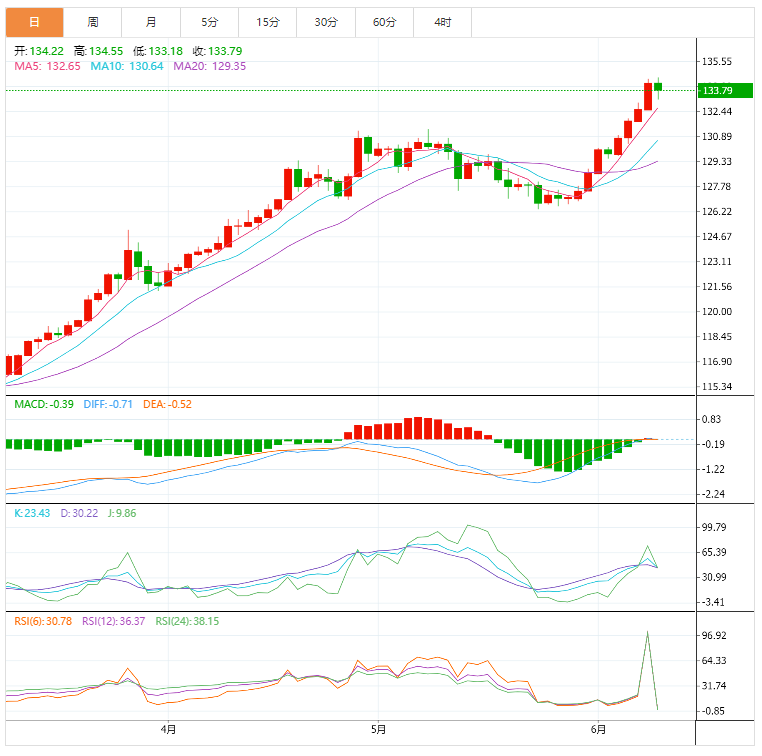Switch to the 周 weekly tab
Image resolution: width=762 pixels, height=756 pixels.
click(93, 22)
